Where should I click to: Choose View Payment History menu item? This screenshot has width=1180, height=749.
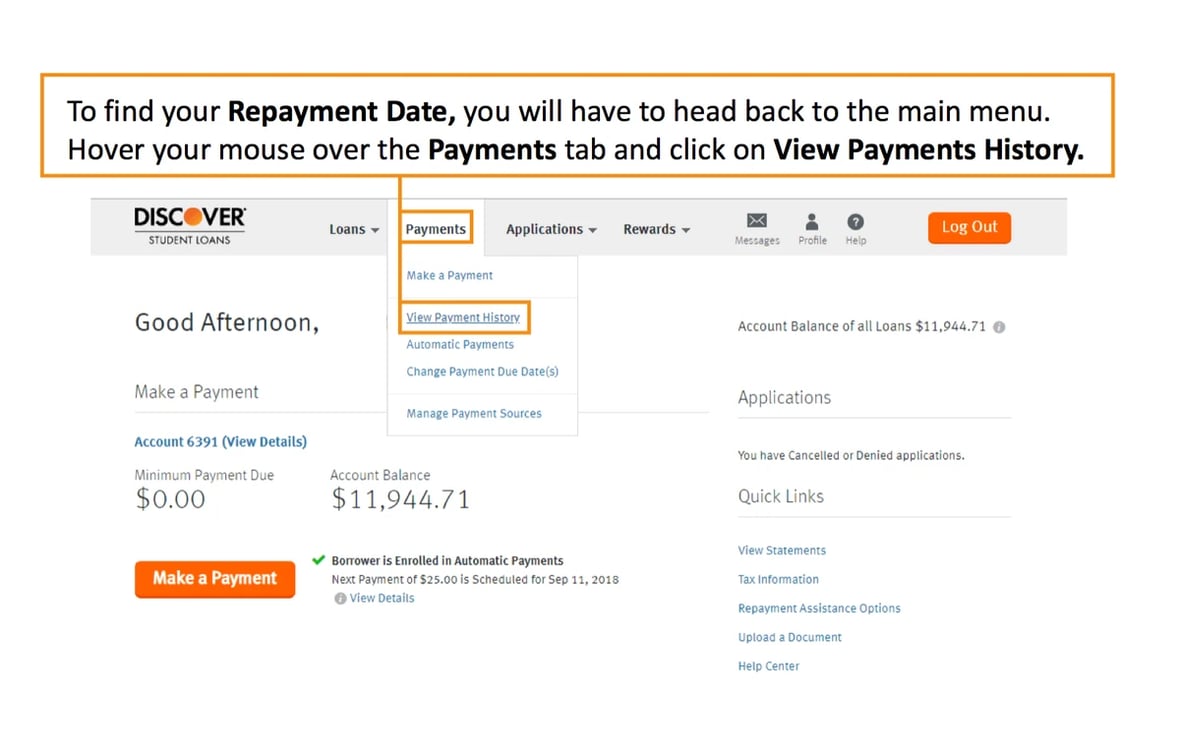(x=463, y=318)
